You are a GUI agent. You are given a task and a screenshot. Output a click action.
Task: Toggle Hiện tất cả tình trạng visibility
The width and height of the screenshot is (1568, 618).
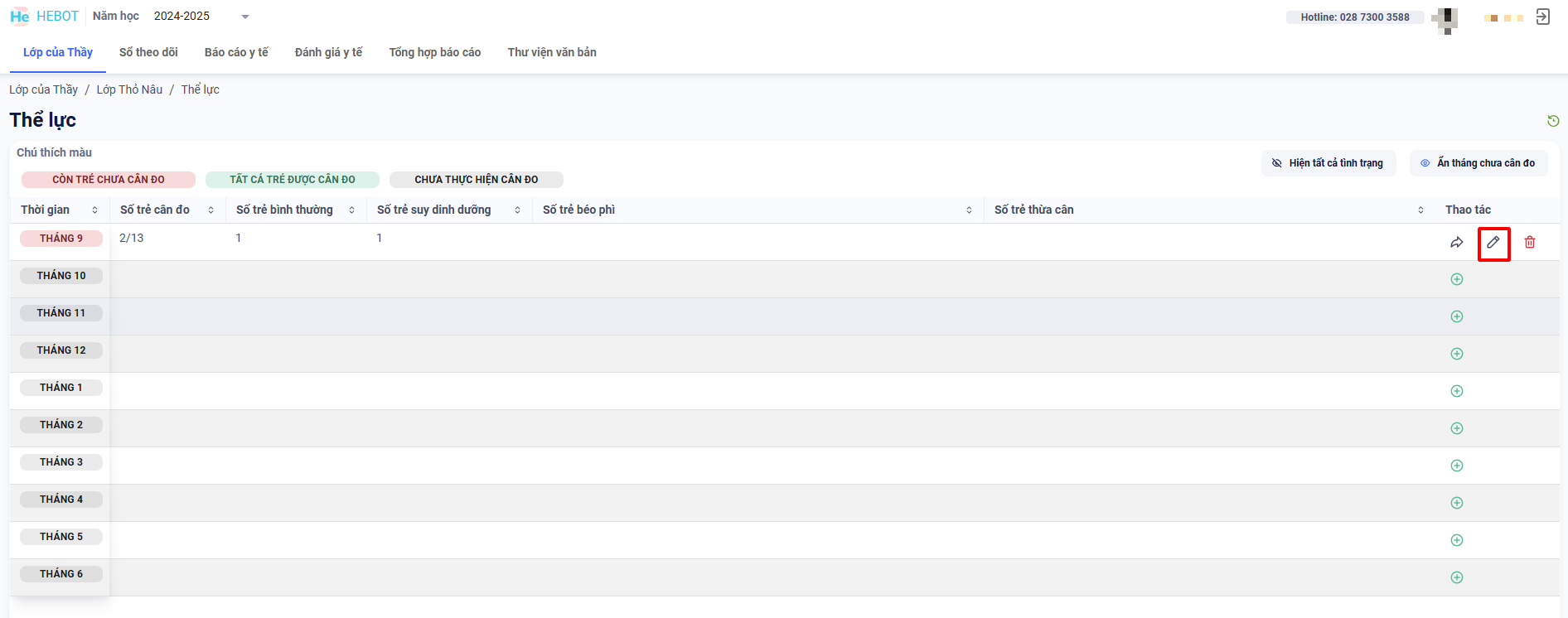click(x=1328, y=163)
